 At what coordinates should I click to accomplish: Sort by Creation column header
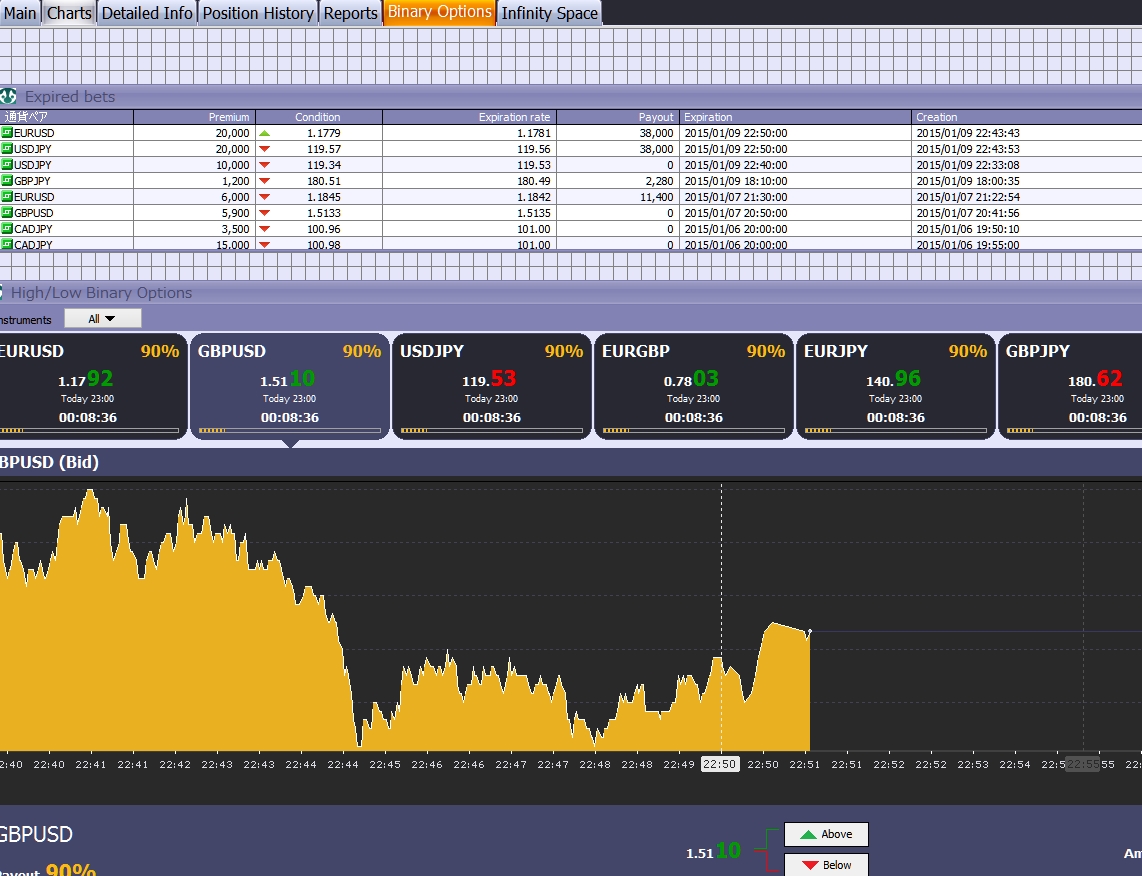(x=1027, y=117)
